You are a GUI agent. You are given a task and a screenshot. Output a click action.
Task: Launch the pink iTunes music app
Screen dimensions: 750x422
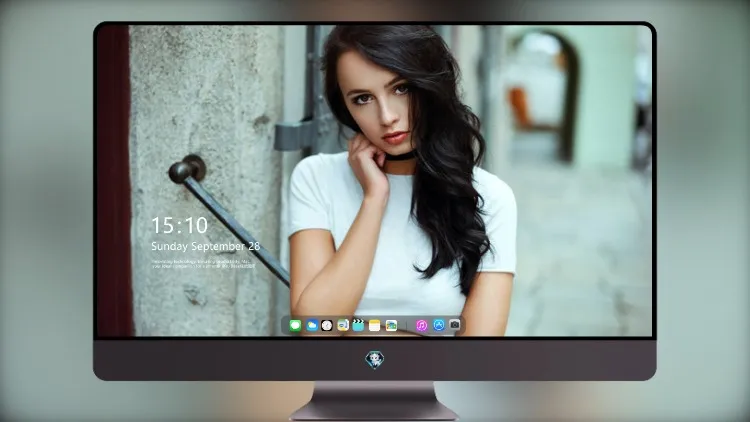coord(421,325)
